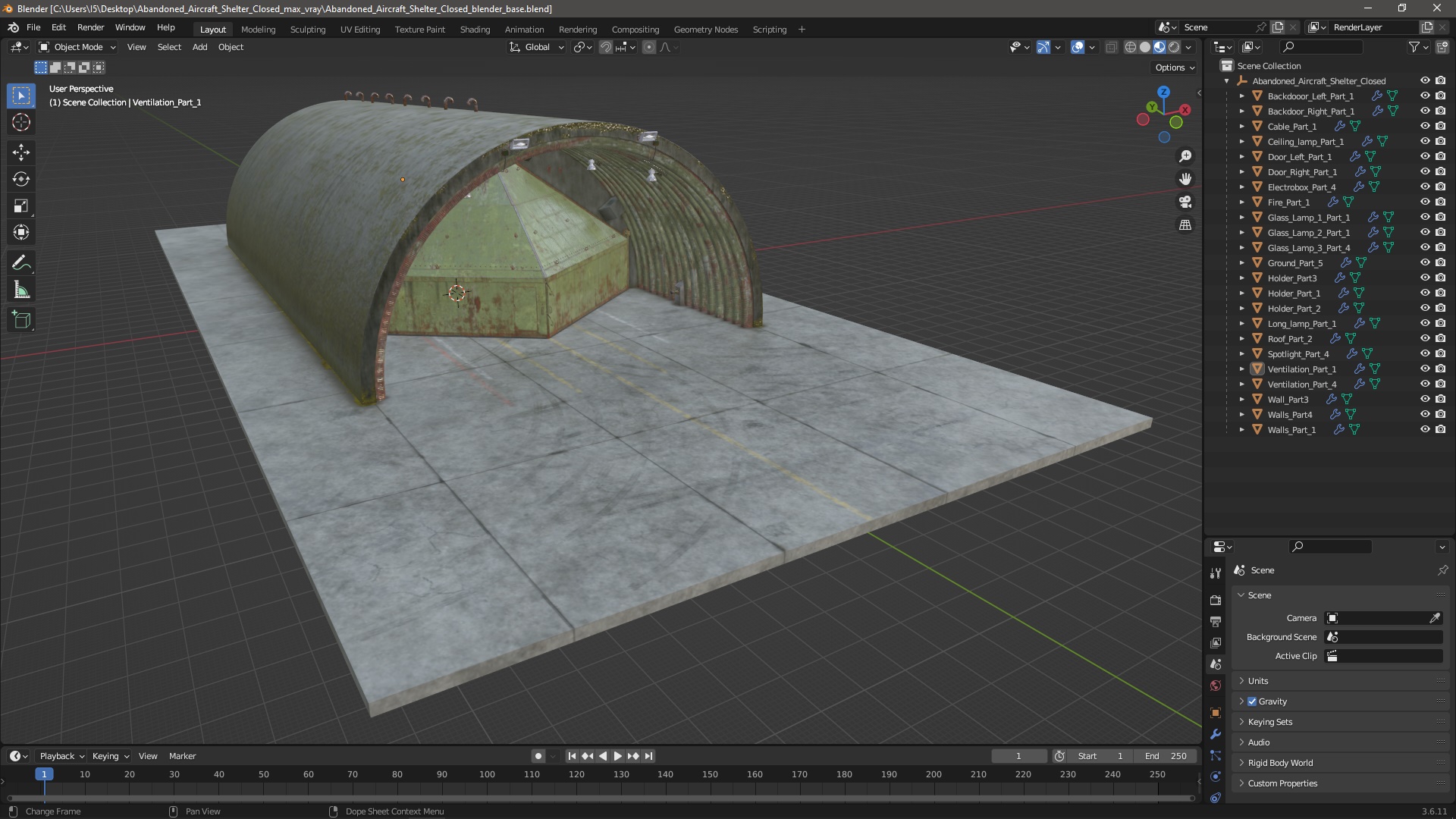Choose the Move tool
Screen dimensions: 1456x819
(x=21, y=152)
